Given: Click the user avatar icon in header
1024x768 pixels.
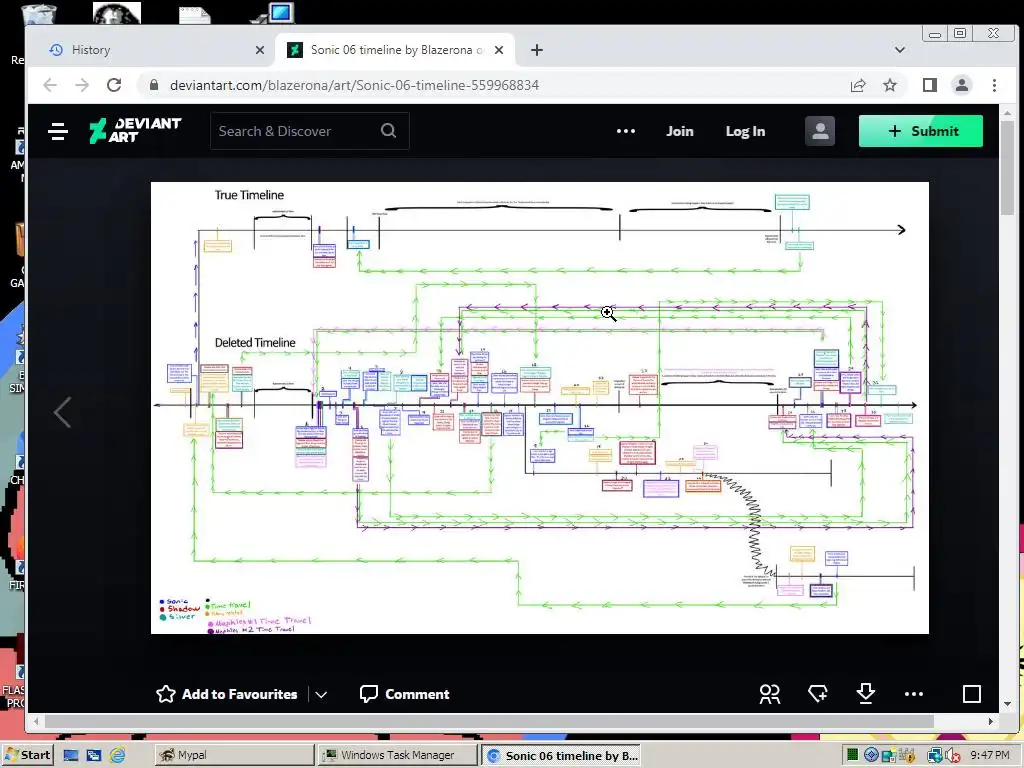Looking at the screenshot, I should coord(820,131).
